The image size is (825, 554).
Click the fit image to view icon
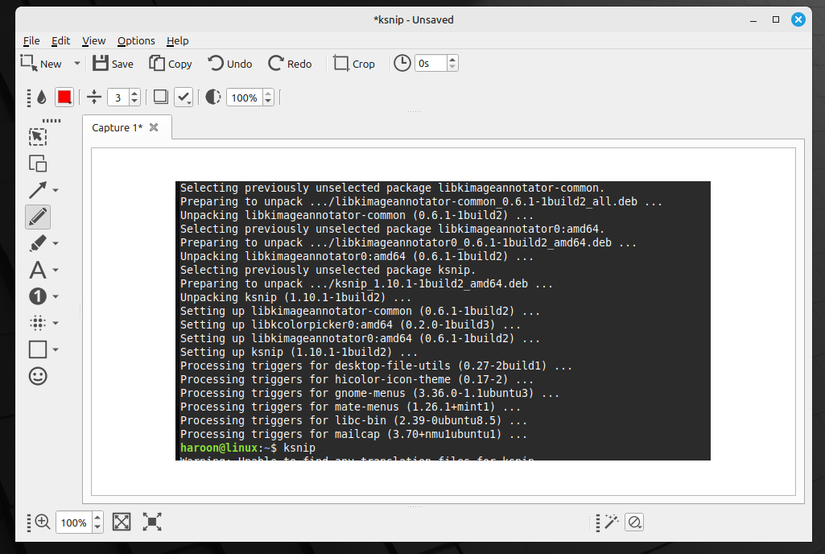coord(122,522)
